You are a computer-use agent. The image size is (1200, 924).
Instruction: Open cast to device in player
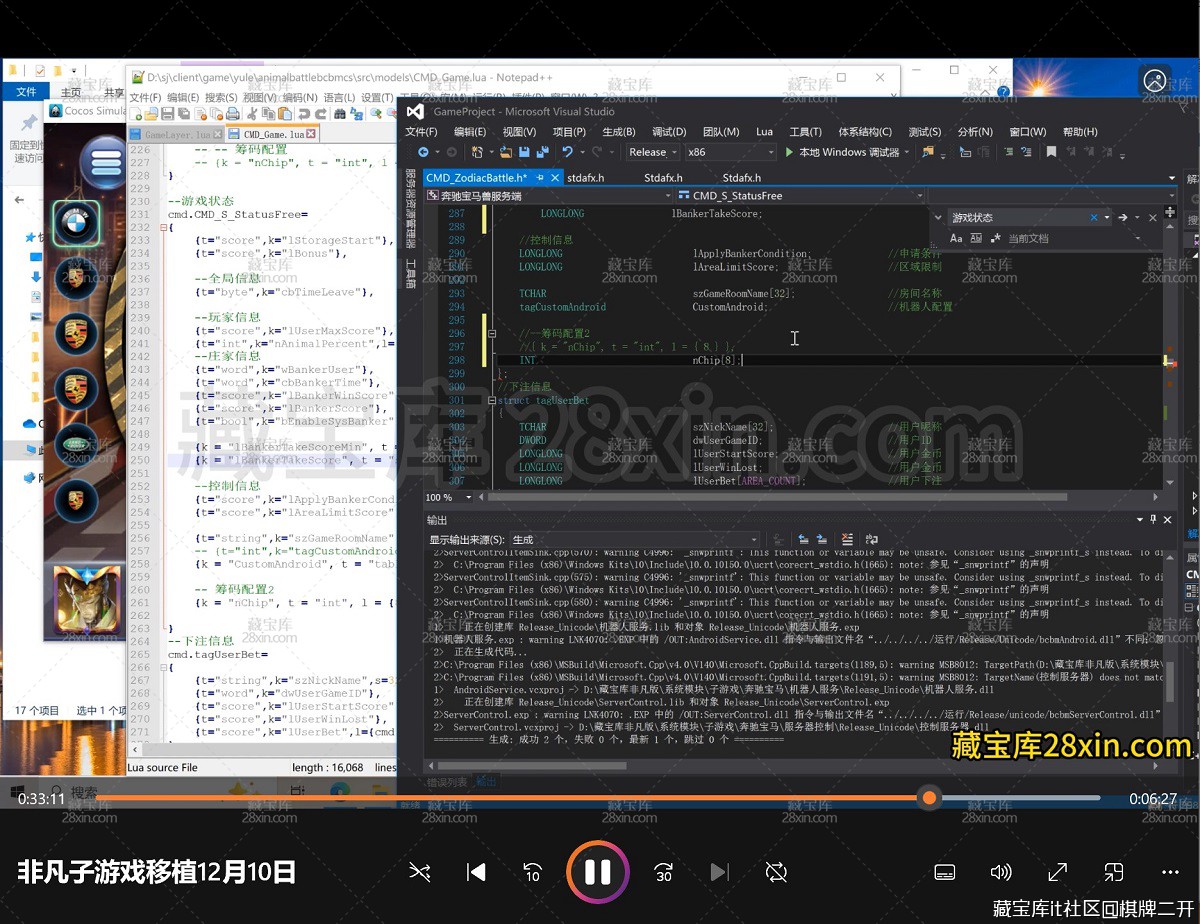tap(1114, 872)
